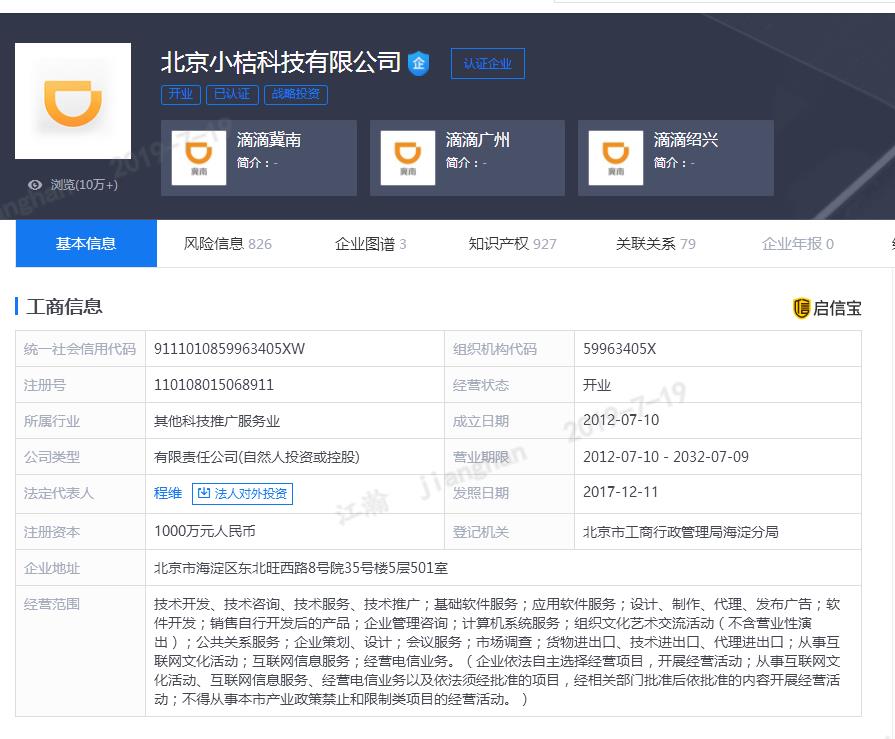The image size is (895, 739).
Task: Select industry value 其他科技推广服务业
Action: click(x=217, y=421)
